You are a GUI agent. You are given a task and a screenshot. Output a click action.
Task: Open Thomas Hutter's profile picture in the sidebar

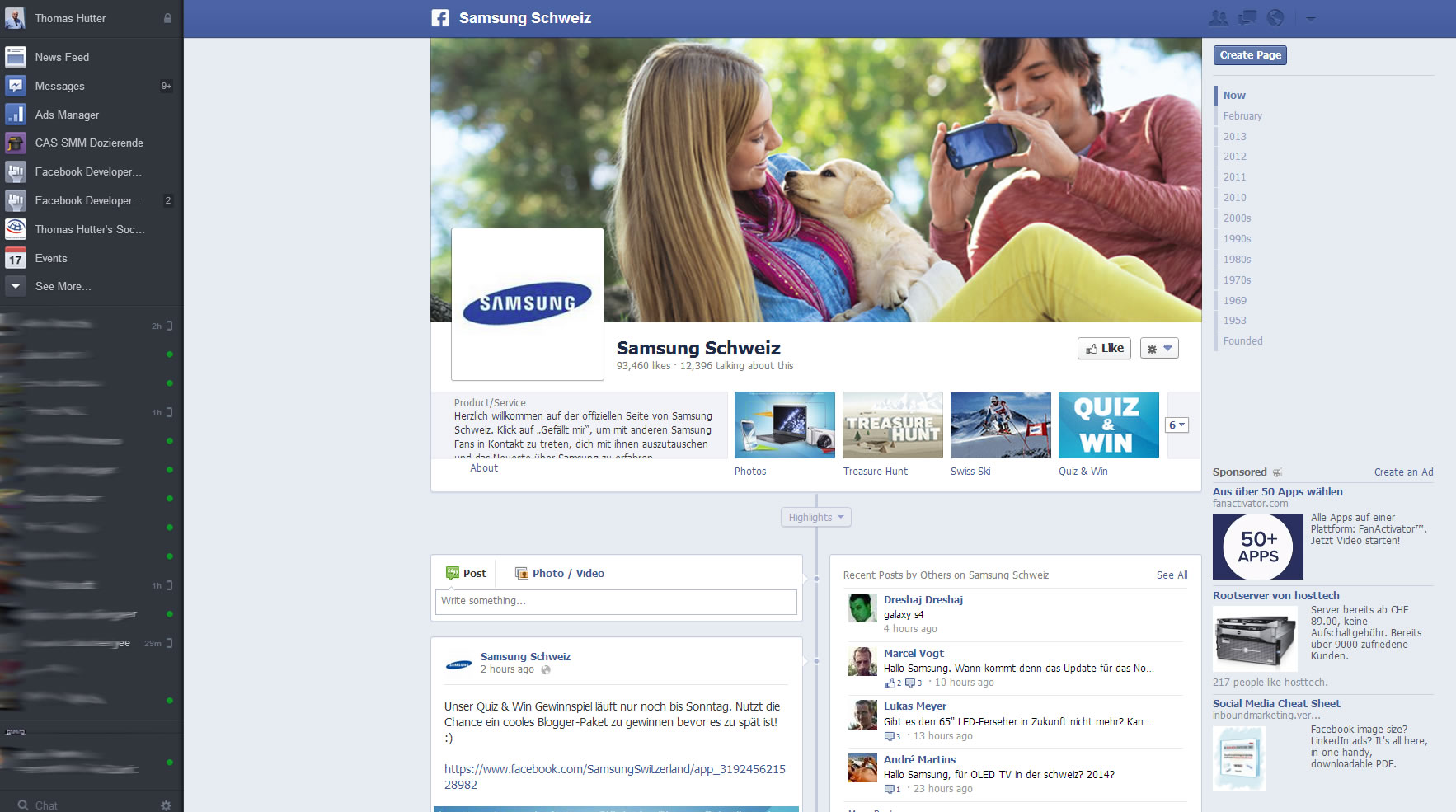click(x=15, y=18)
